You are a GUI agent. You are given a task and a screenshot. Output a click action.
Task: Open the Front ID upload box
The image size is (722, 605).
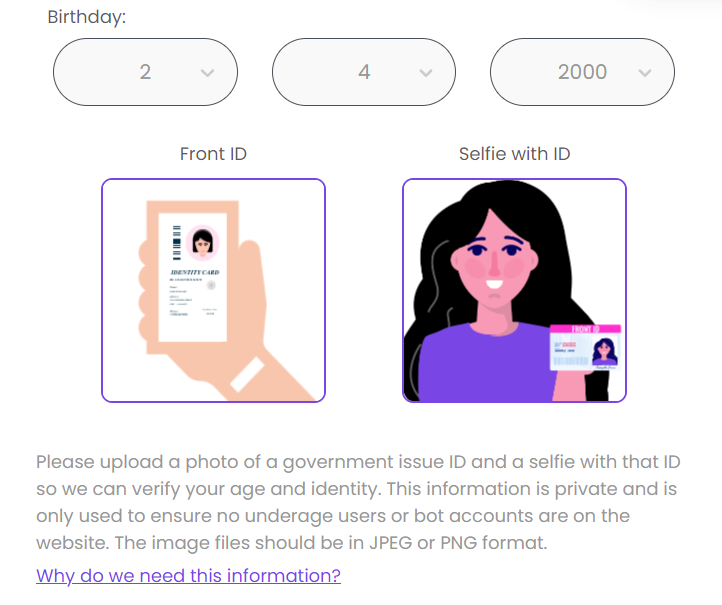[213, 290]
